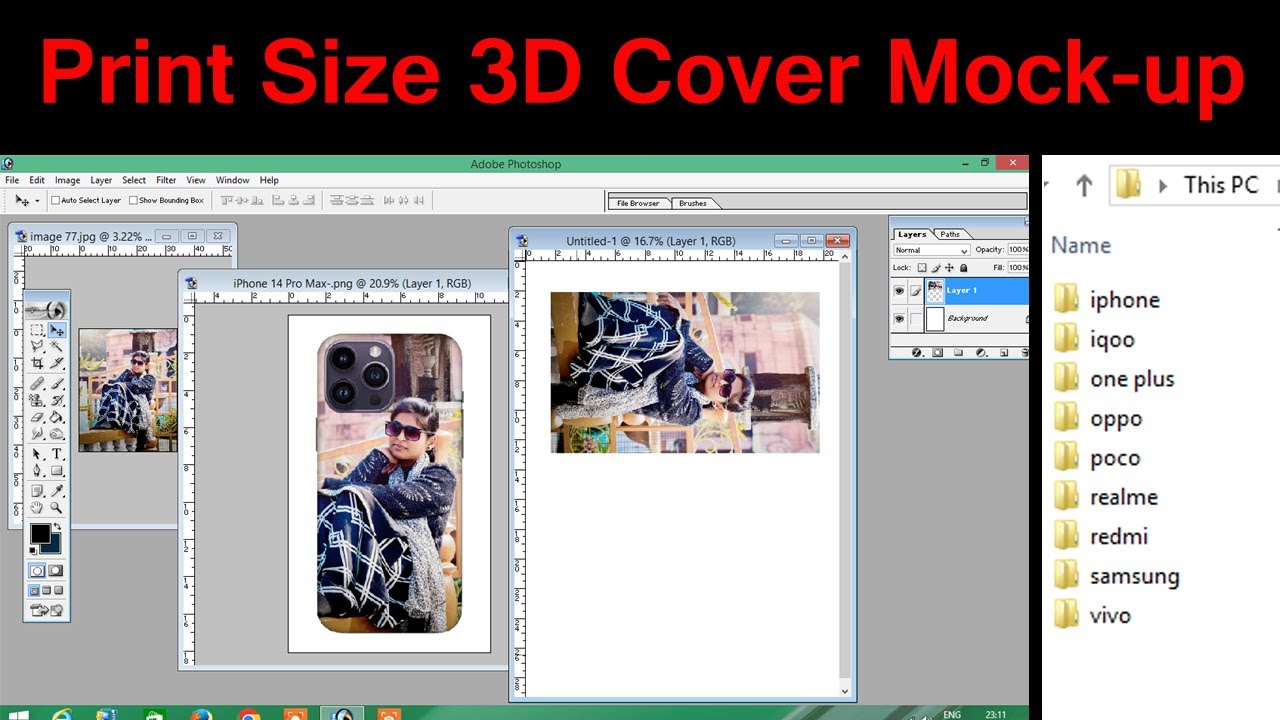Image resolution: width=1280 pixels, height=720 pixels.
Task: Select the Hand tool
Action: point(37,507)
